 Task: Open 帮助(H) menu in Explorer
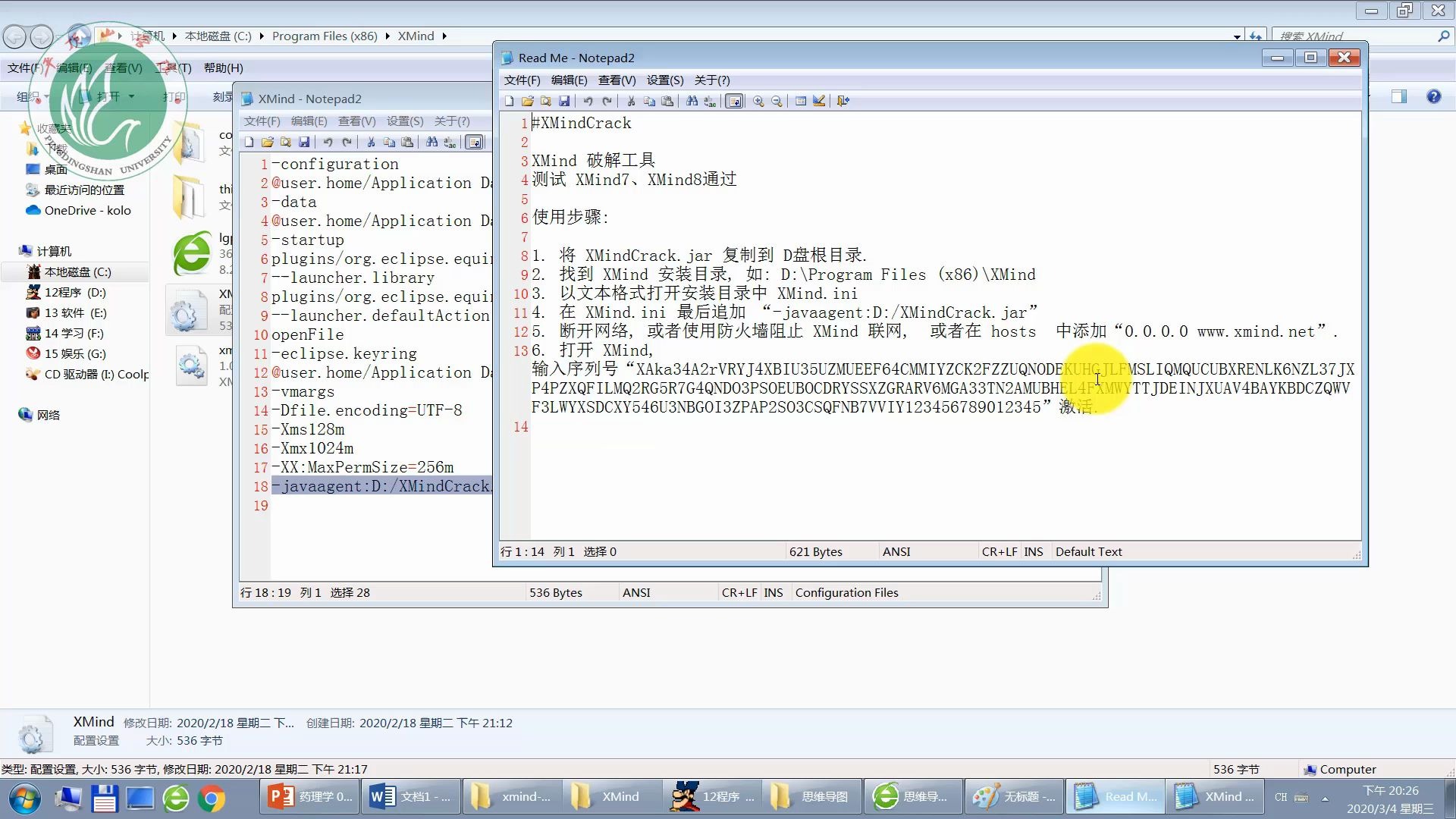click(x=223, y=67)
